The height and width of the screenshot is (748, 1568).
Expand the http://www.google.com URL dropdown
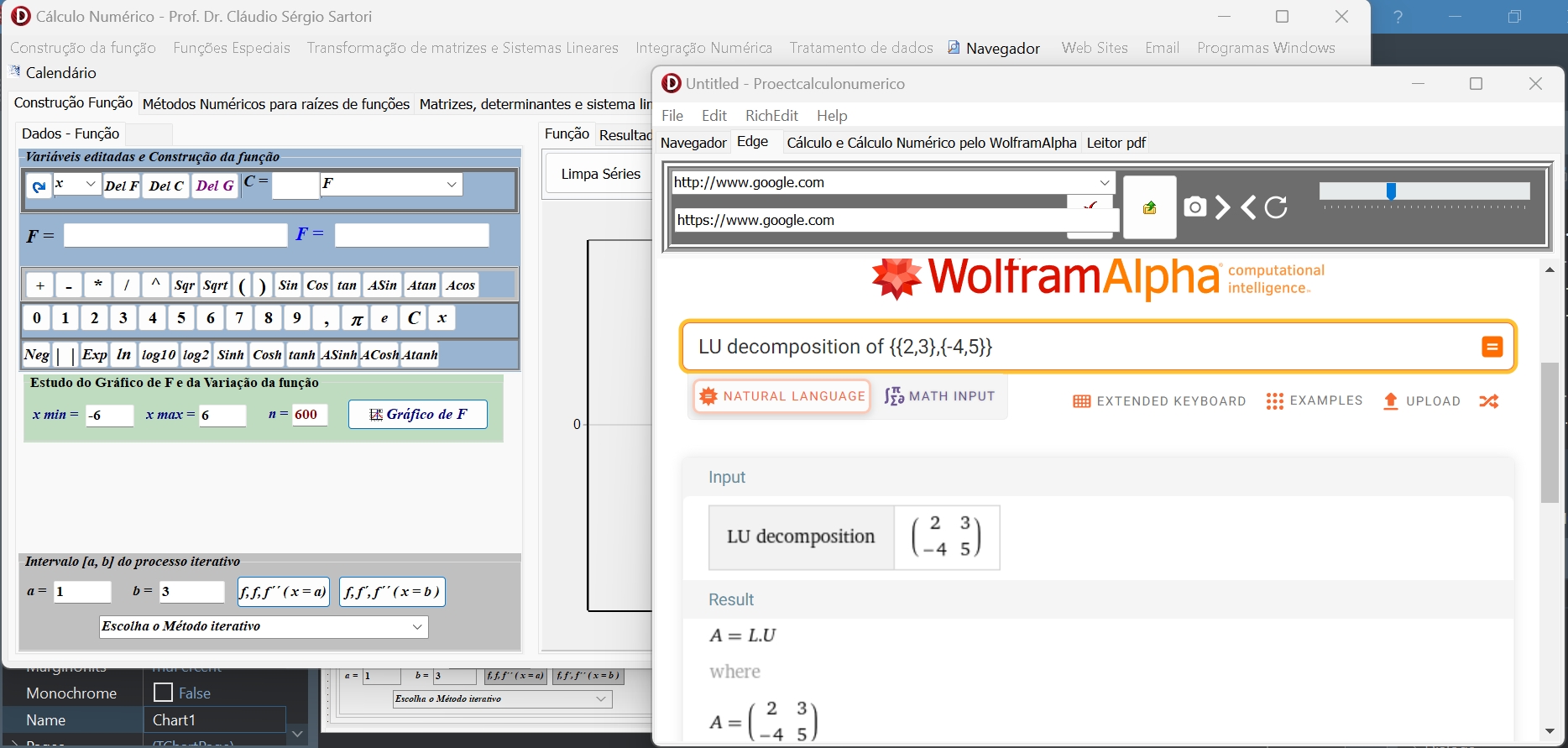tap(1105, 182)
